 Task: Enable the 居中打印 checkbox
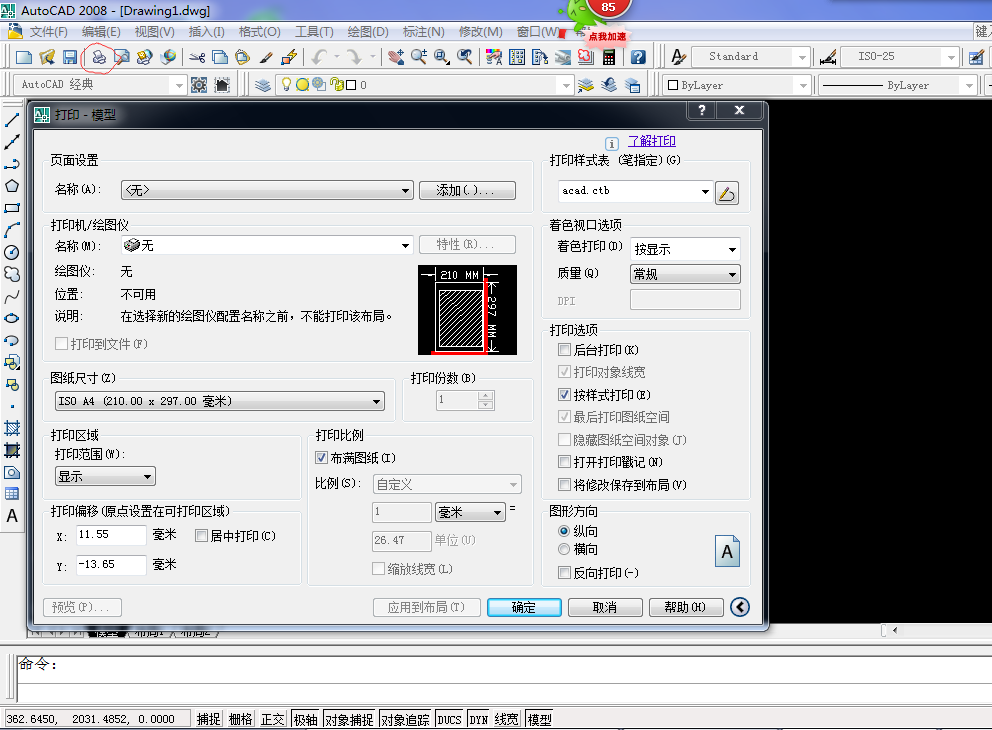[201, 536]
